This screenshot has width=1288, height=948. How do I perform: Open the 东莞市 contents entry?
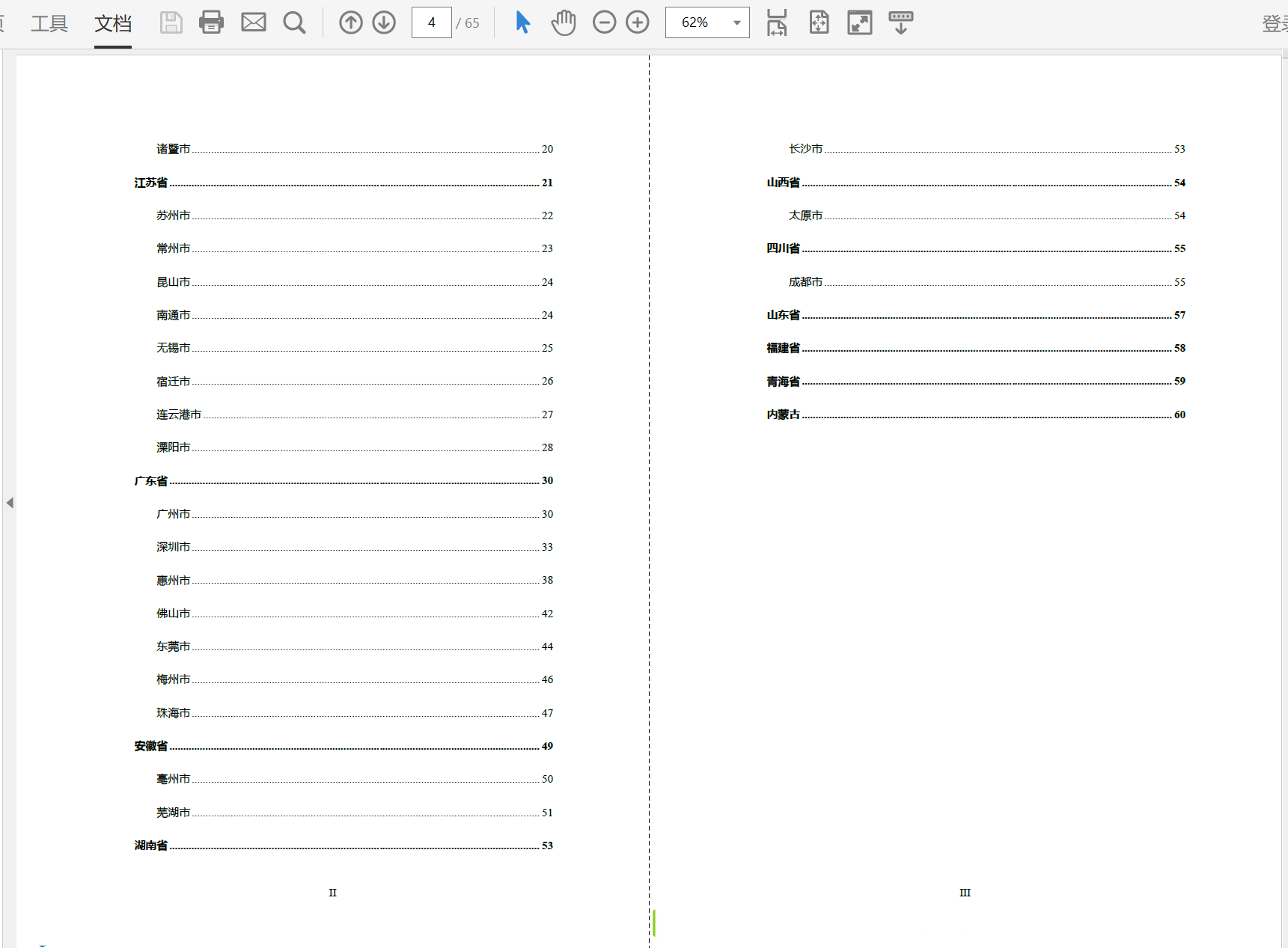click(355, 646)
